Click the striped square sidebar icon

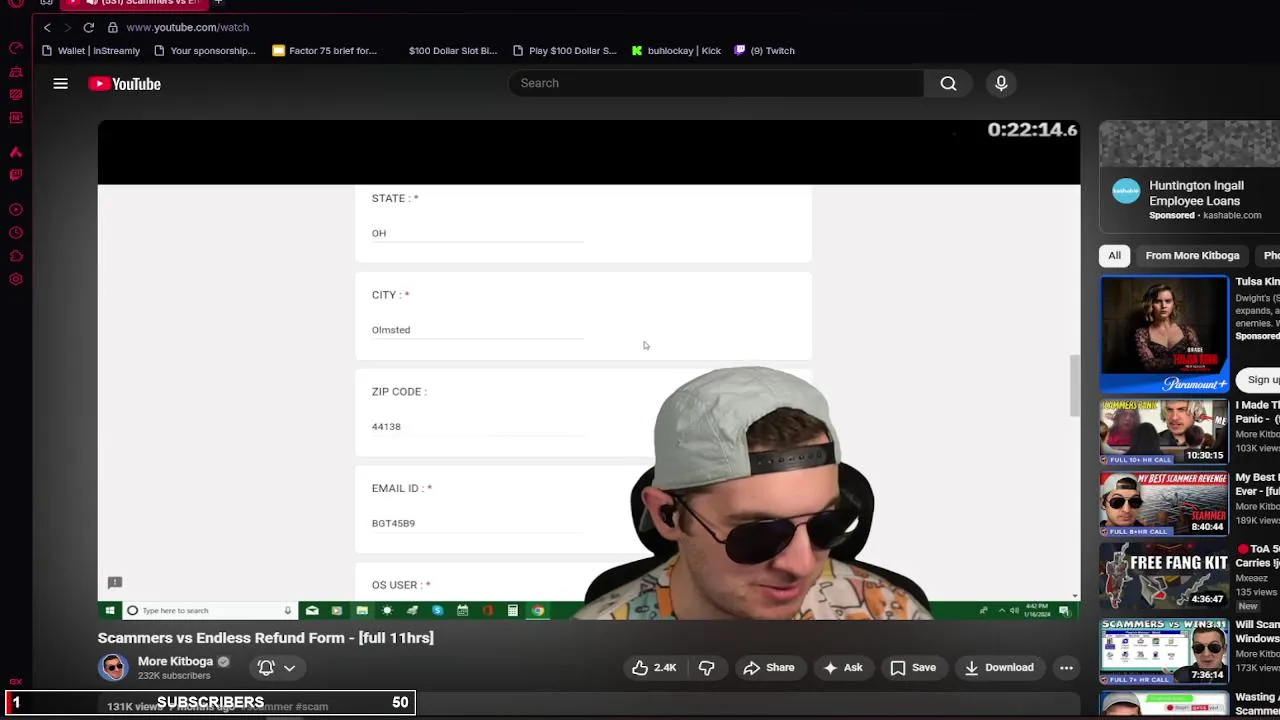tap(16, 95)
